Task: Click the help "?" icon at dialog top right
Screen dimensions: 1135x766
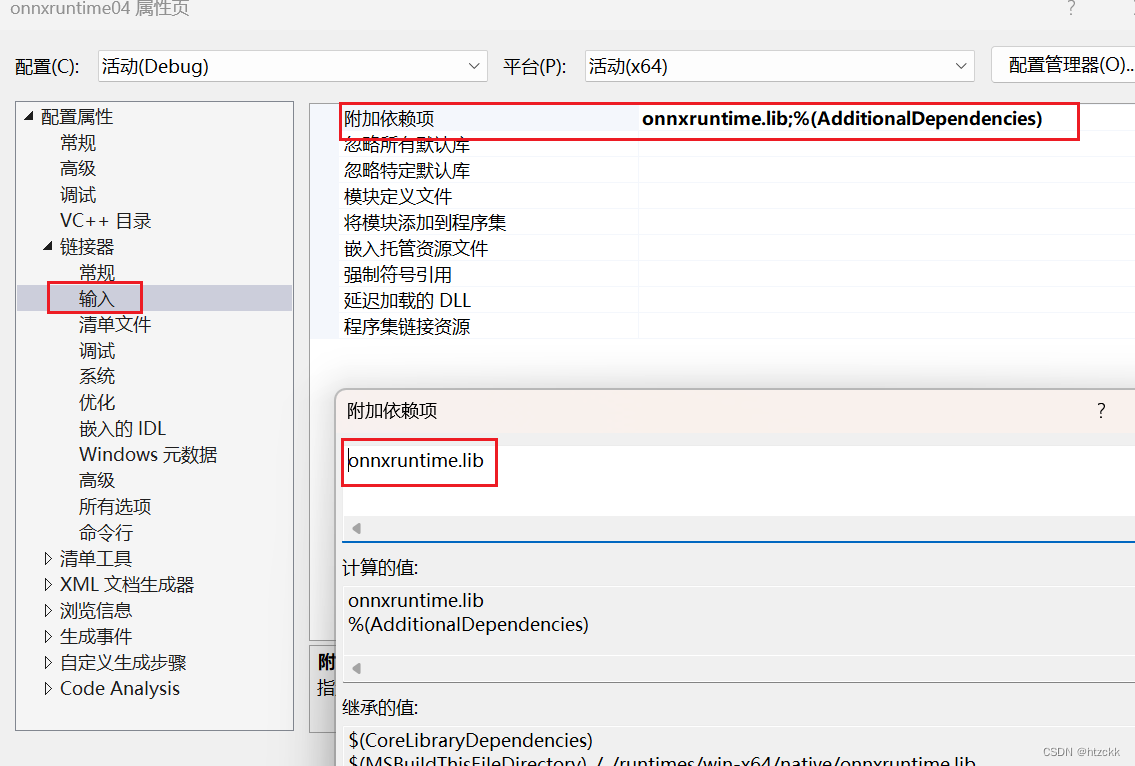Action: click(1070, 9)
